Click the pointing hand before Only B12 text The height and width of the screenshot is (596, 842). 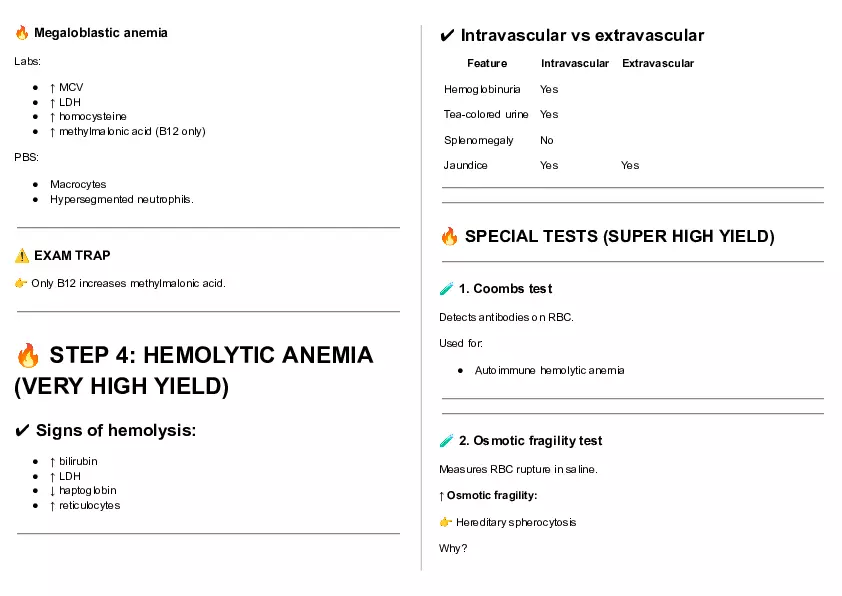pyautogui.click(x=21, y=283)
